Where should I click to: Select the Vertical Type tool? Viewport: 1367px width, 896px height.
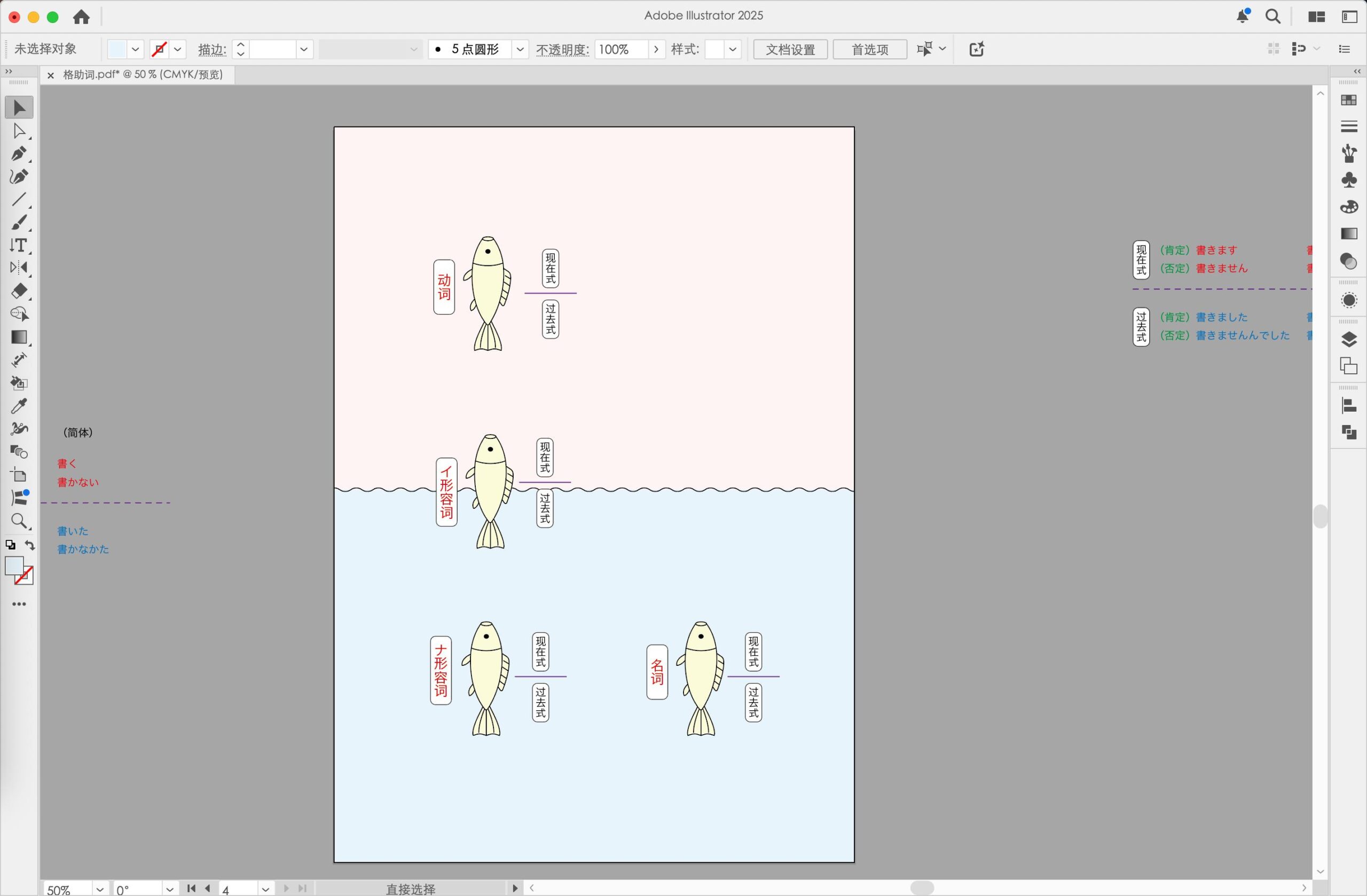tap(19, 246)
